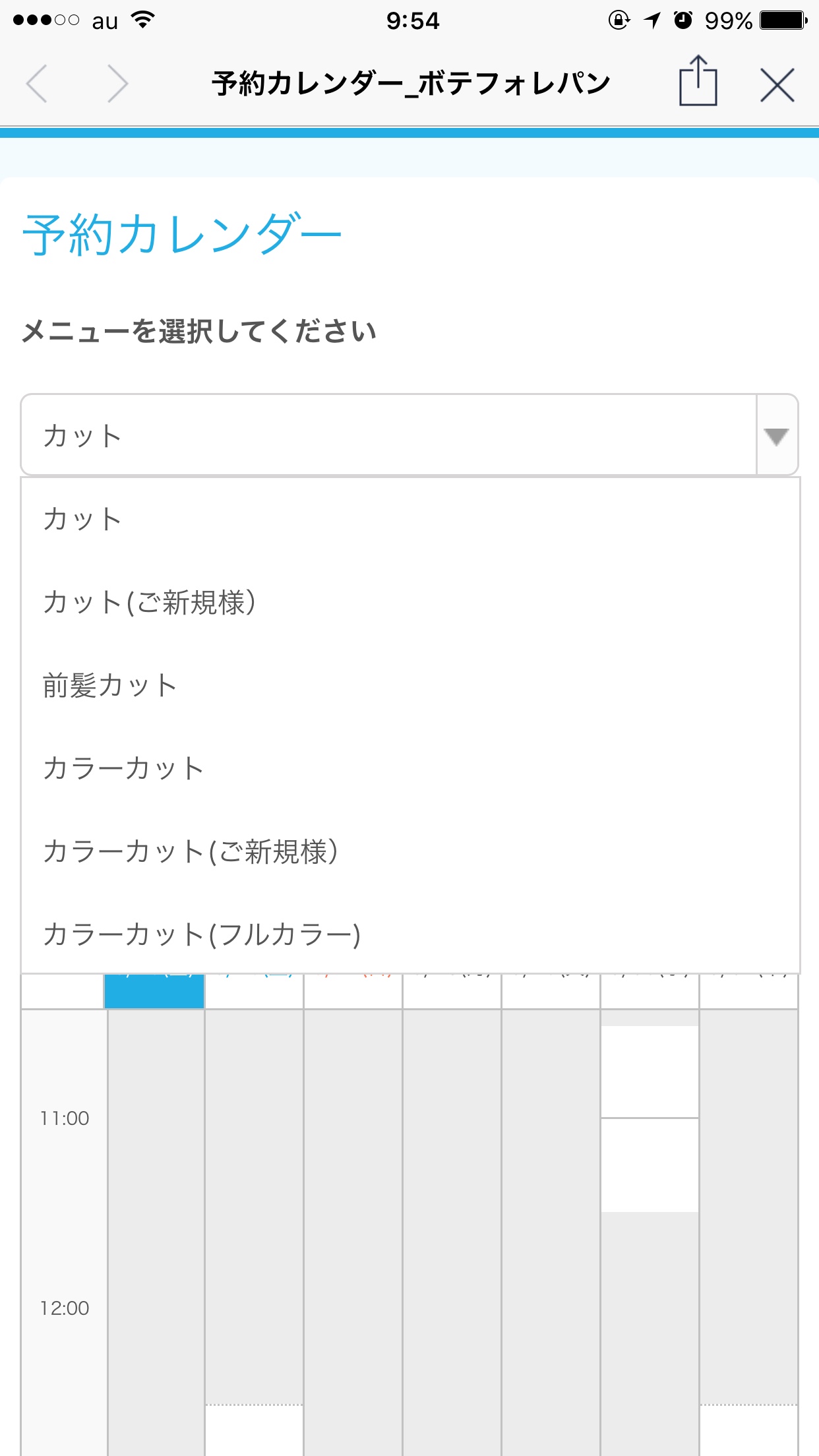Book the white open slot at 11:00

coord(650,1165)
